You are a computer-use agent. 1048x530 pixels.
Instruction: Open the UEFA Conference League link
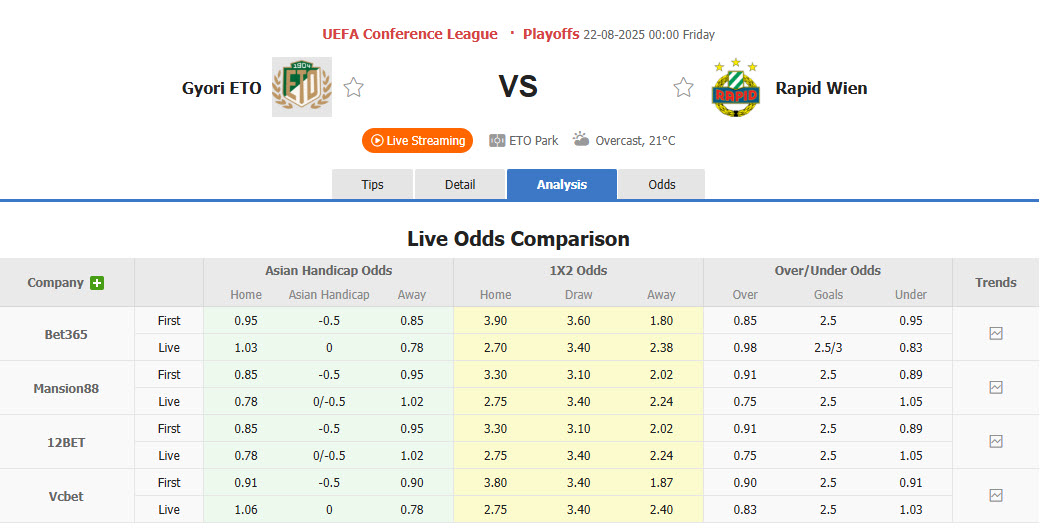coord(409,34)
